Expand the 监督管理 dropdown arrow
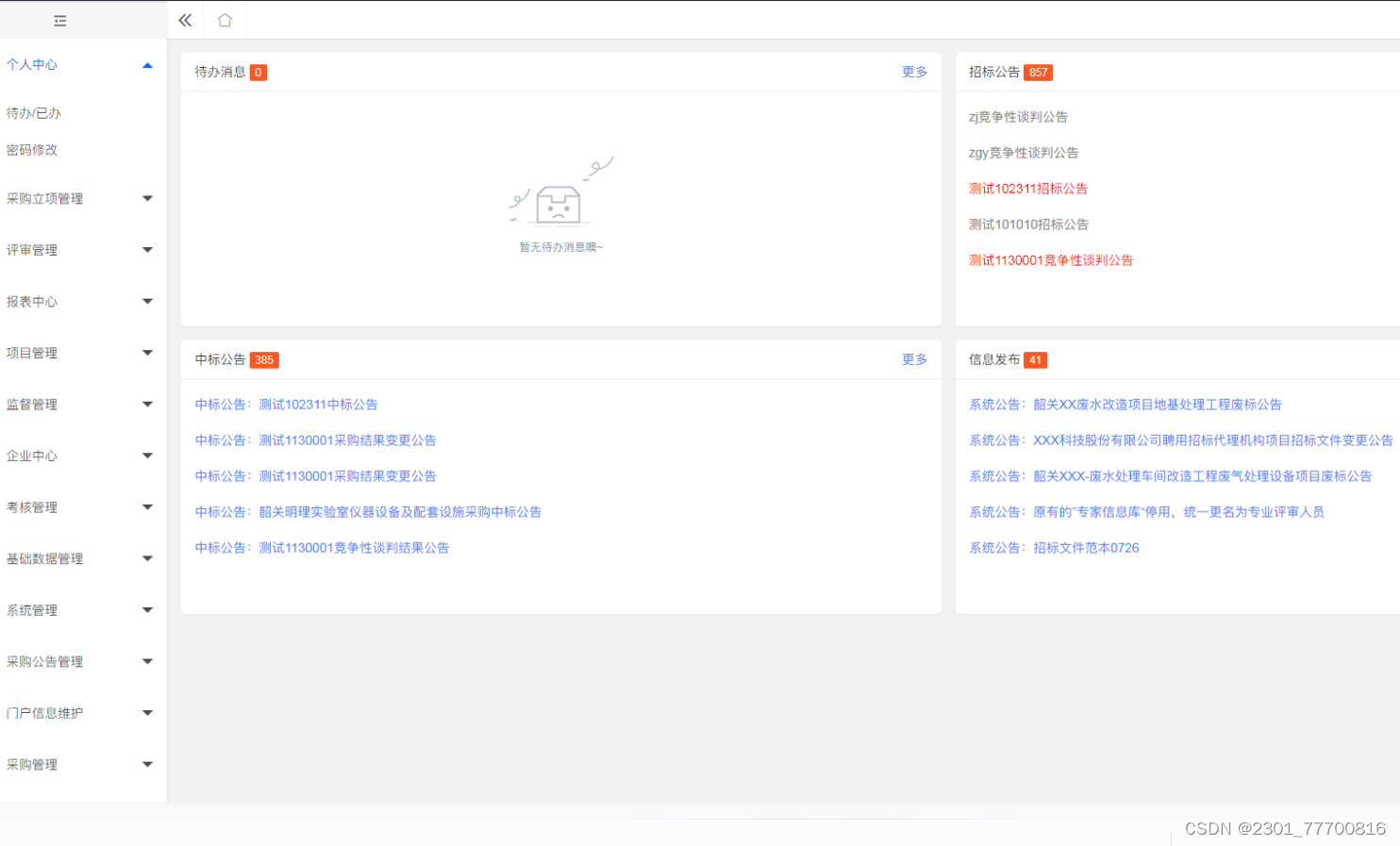 [x=147, y=404]
